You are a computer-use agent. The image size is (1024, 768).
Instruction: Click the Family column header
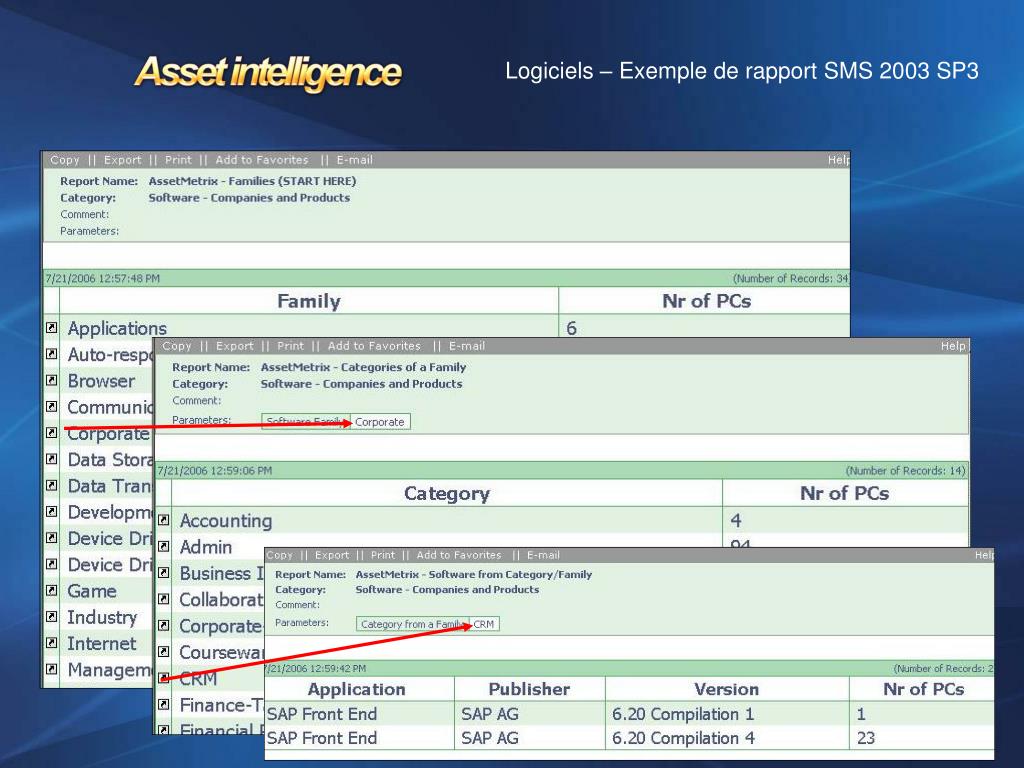[309, 301]
